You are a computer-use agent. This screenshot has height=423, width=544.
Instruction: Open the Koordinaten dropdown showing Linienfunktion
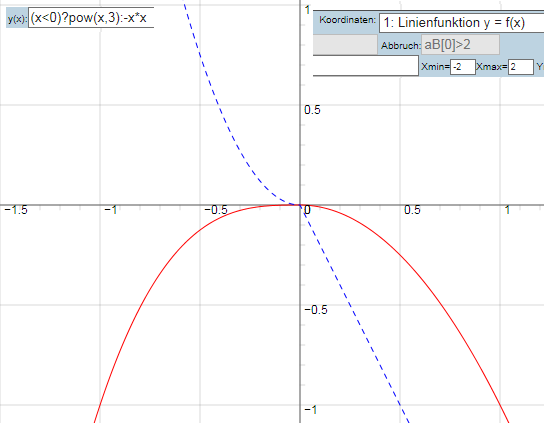[x=461, y=23]
